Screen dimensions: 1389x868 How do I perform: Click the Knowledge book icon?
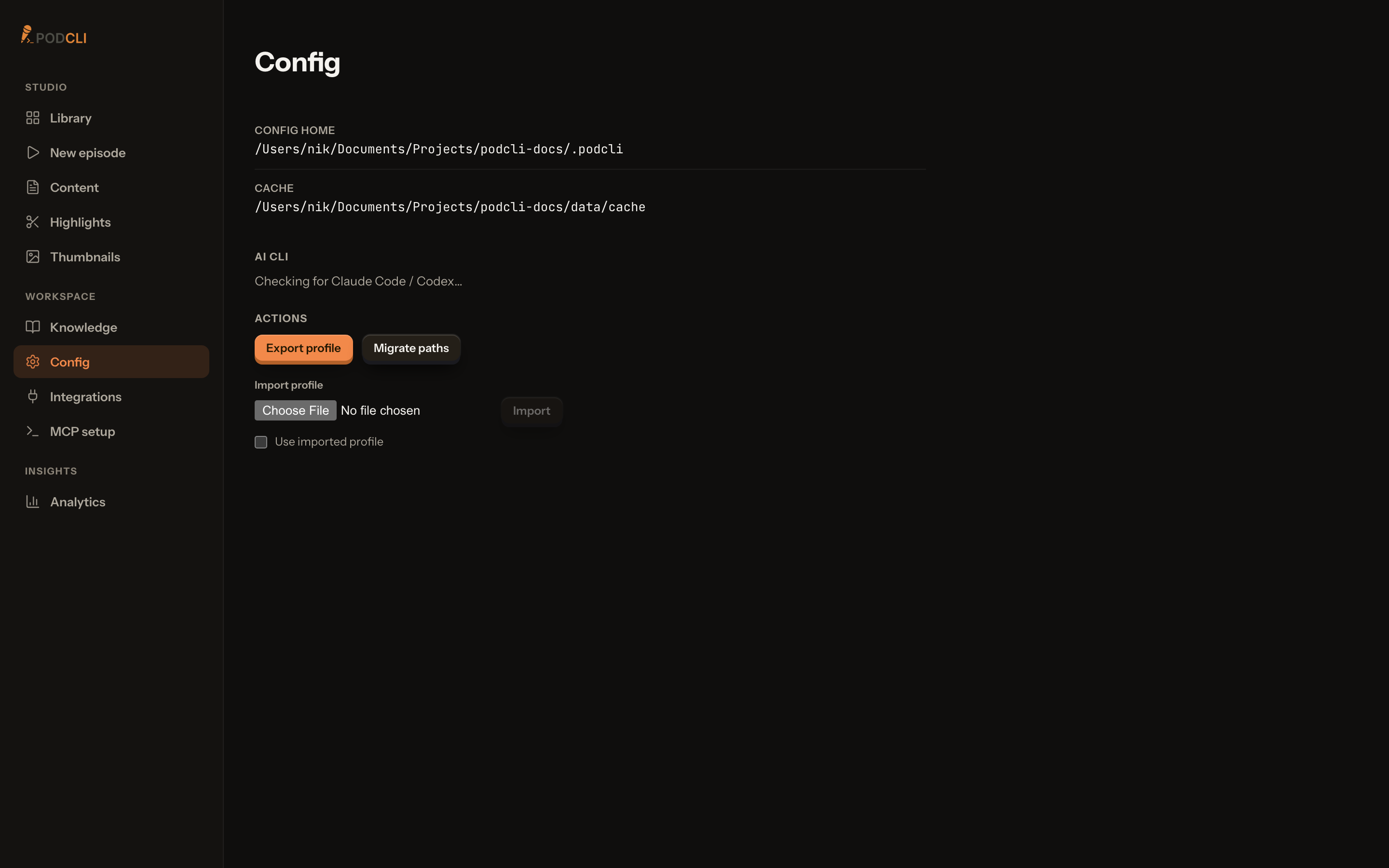tap(33, 327)
